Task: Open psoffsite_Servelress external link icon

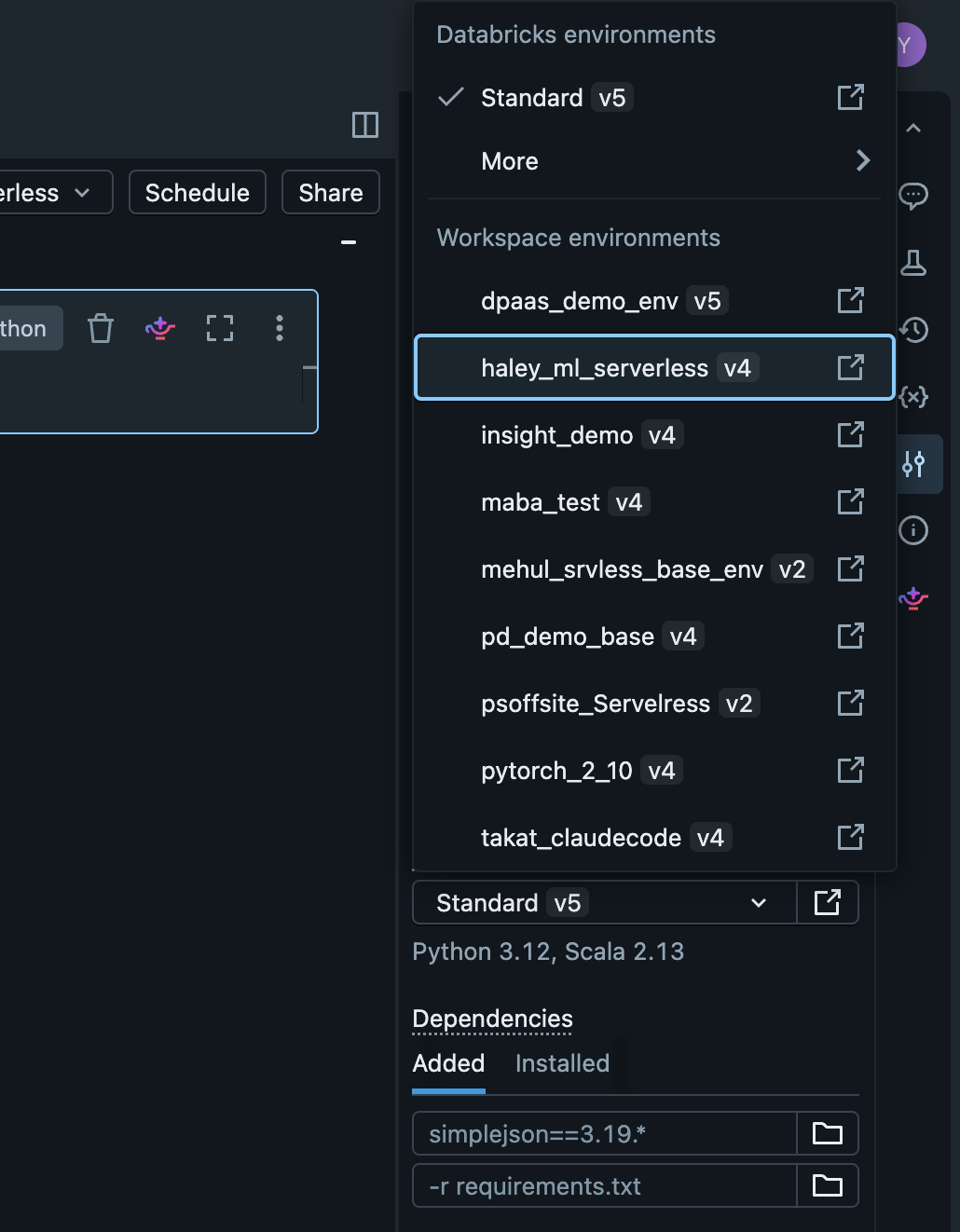Action: coord(850,703)
